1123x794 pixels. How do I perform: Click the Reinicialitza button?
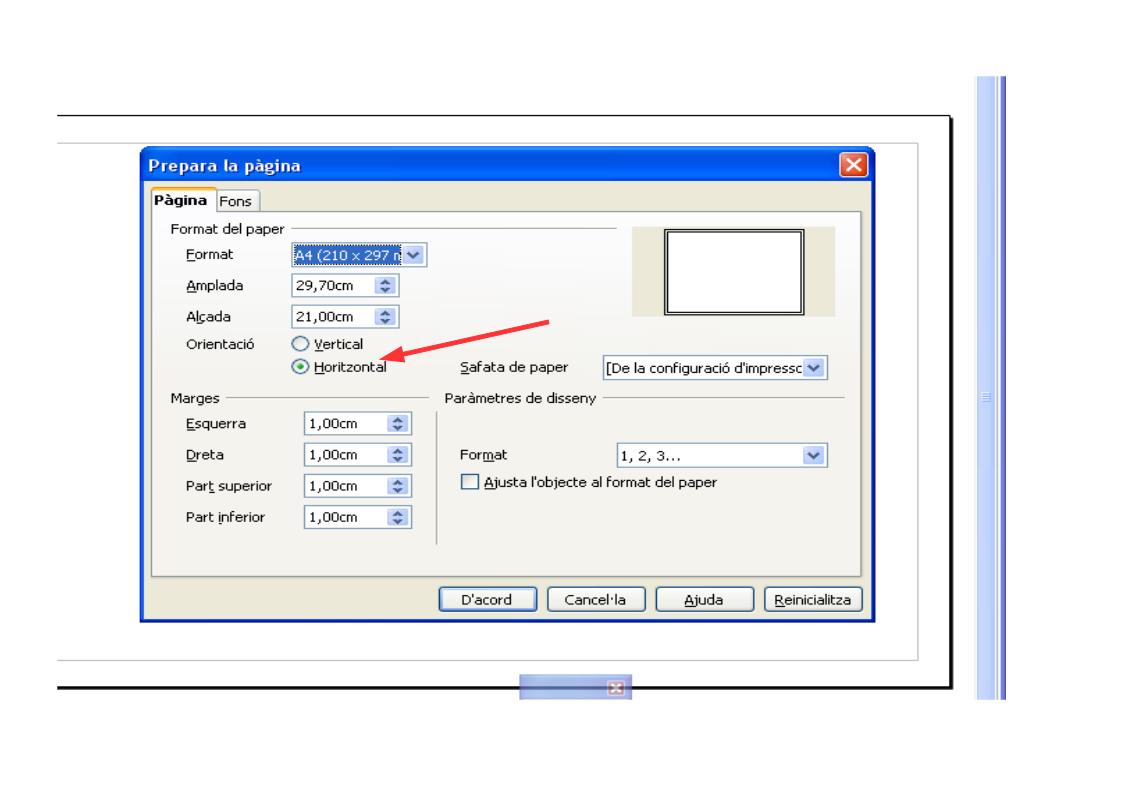(x=813, y=599)
